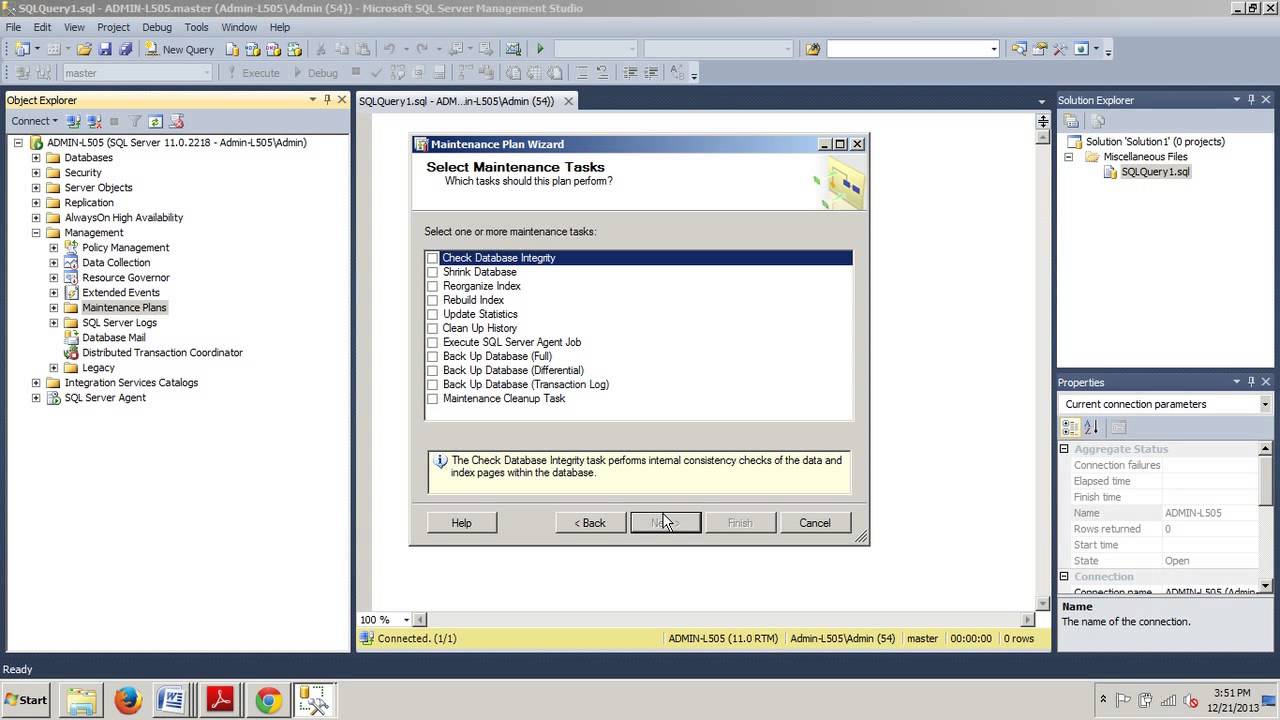
Task: Click the wrench-and-screwdriver icon in top-right toolbar
Action: (x=1059, y=49)
